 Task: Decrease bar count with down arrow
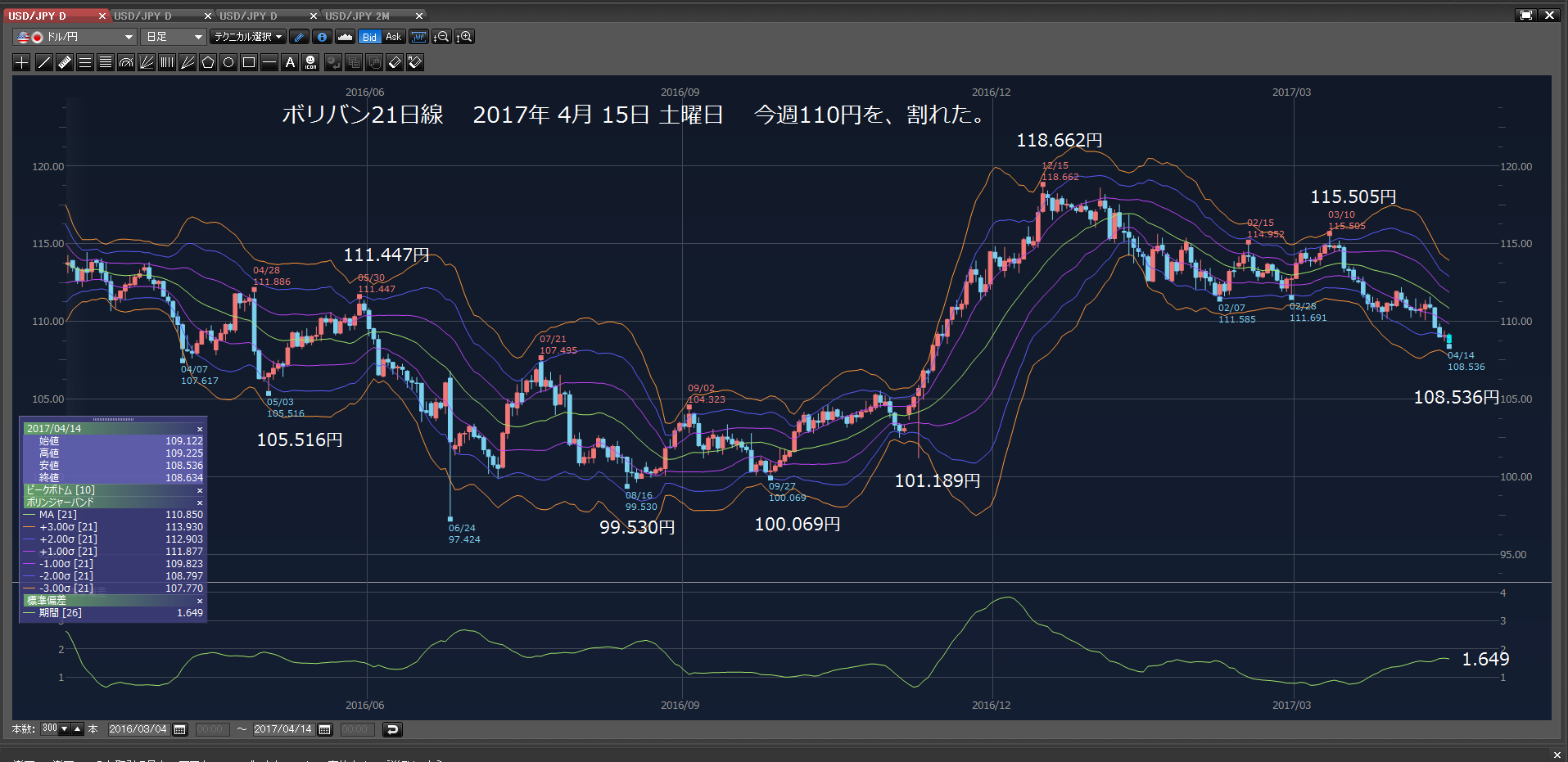65,729
